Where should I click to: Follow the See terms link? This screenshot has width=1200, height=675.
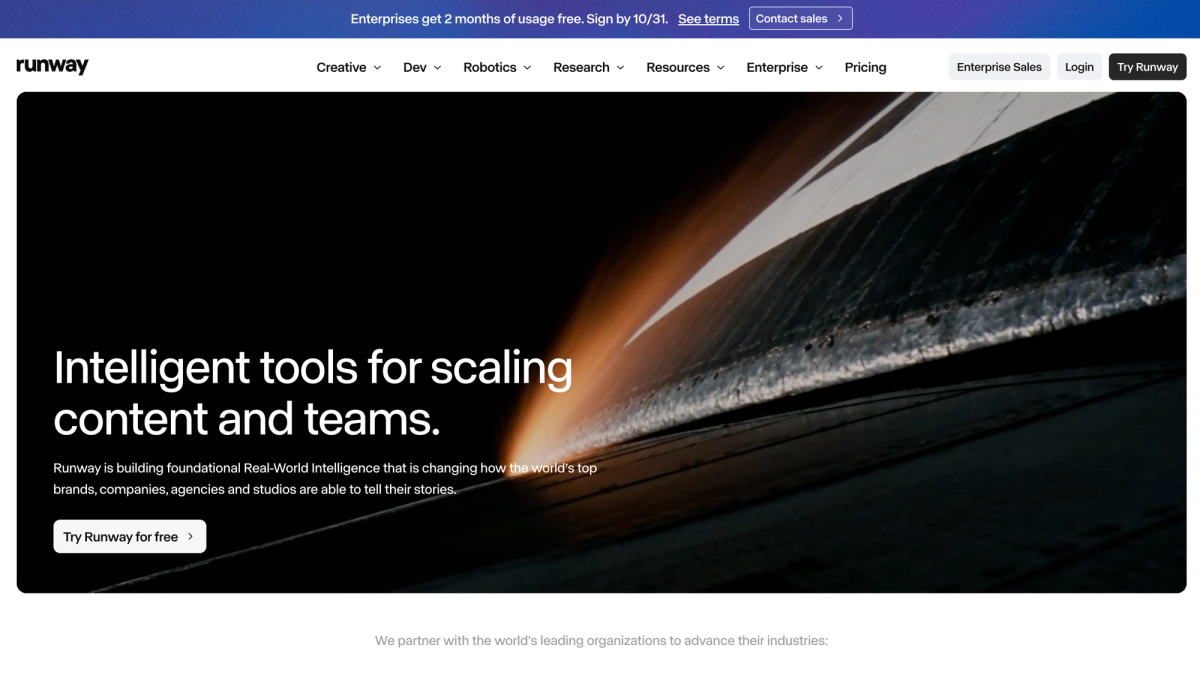708,19
